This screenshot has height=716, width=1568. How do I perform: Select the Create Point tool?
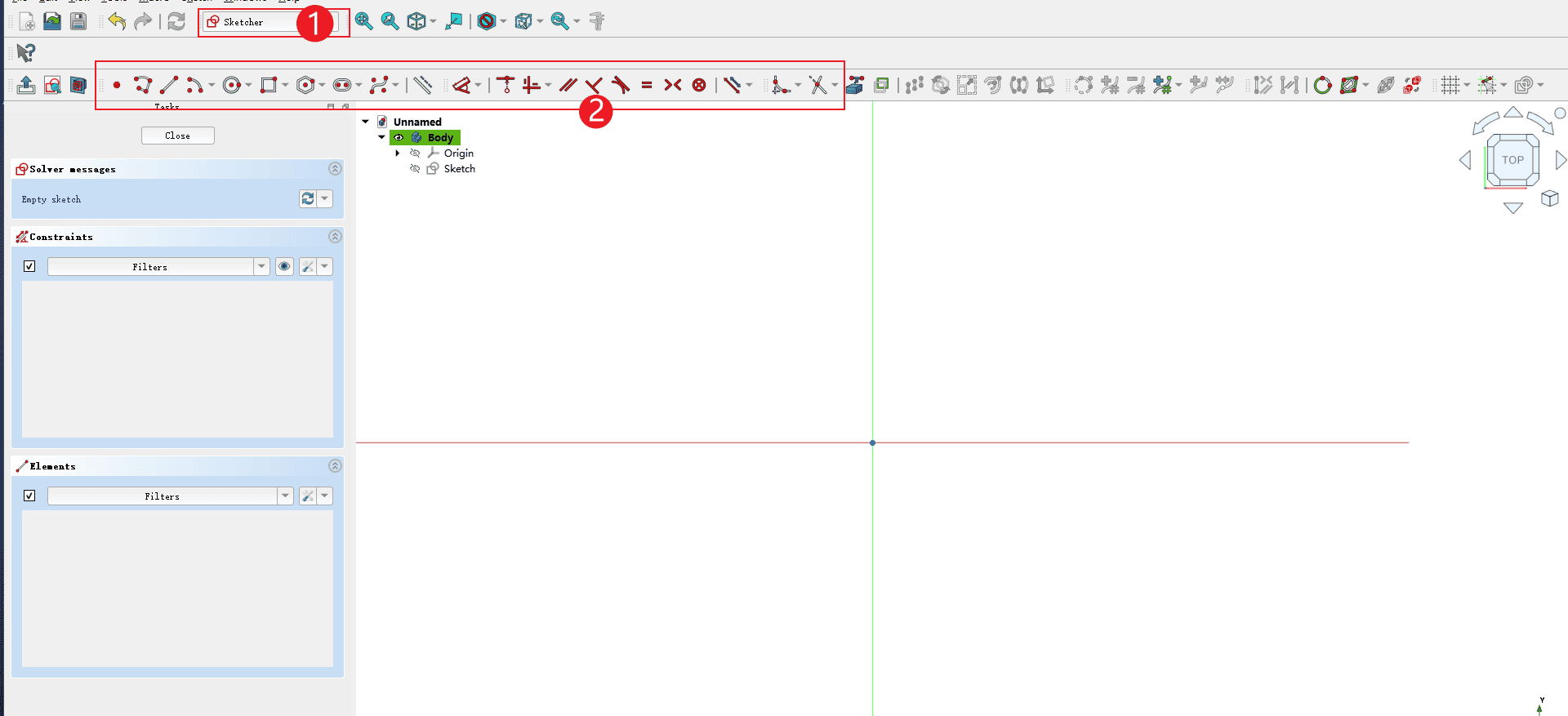(x=117, y=85)
